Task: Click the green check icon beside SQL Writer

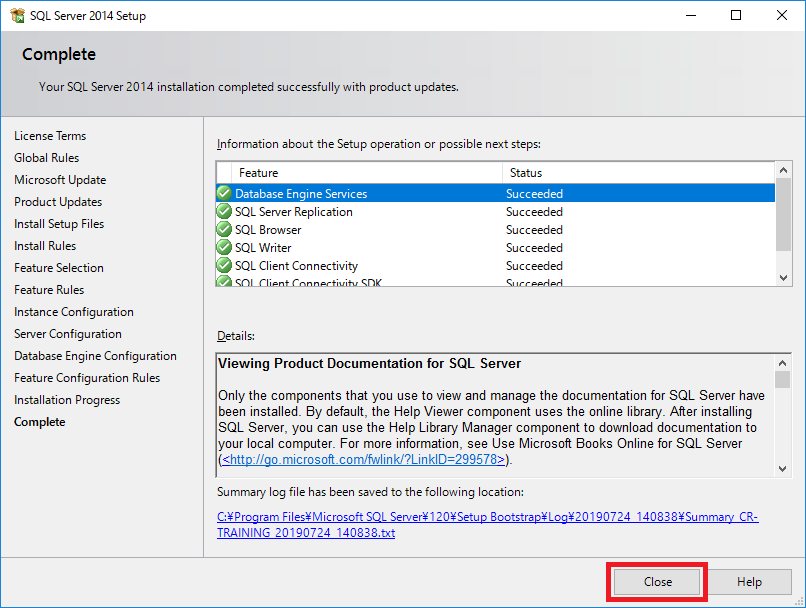Action: coord(224,247)
